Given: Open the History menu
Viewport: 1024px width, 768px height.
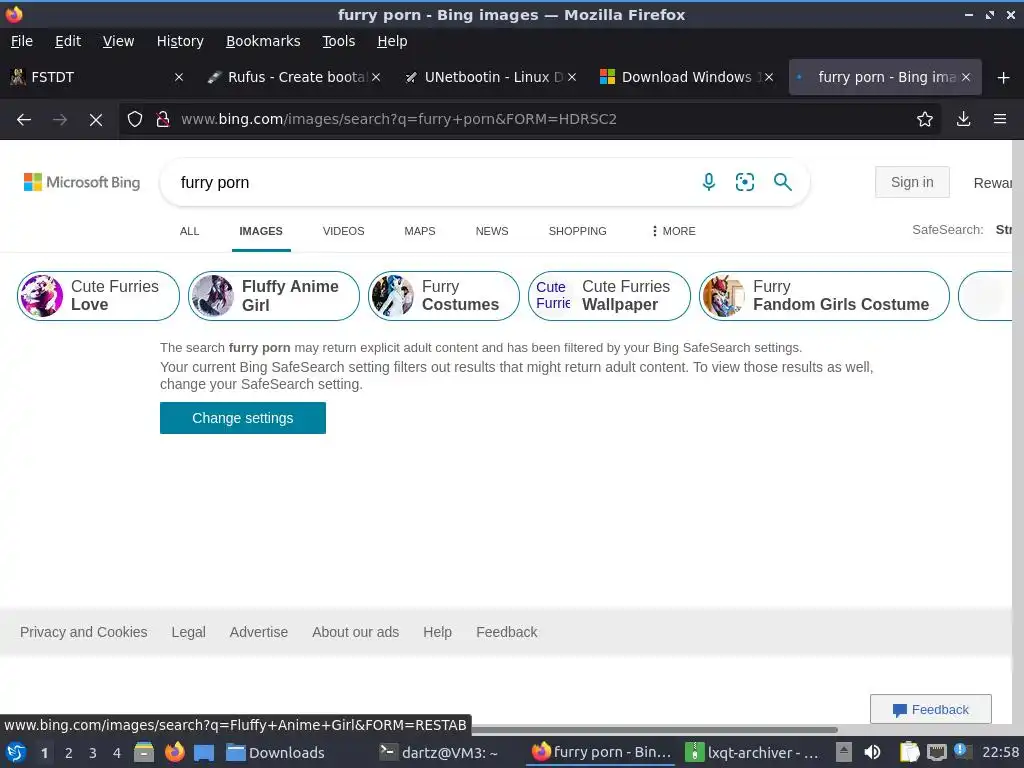Looking at the screenshot, I should click(180, 41).
